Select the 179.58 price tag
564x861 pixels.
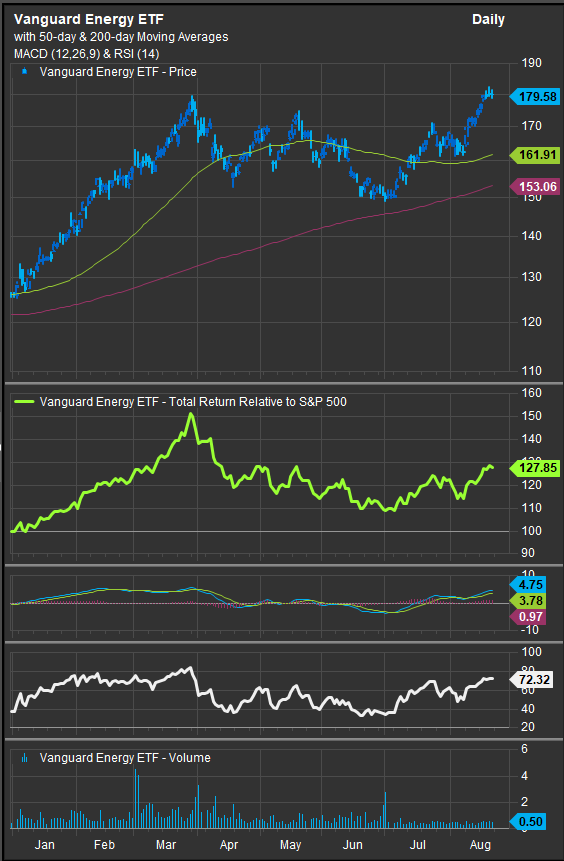tap(534, 97)
